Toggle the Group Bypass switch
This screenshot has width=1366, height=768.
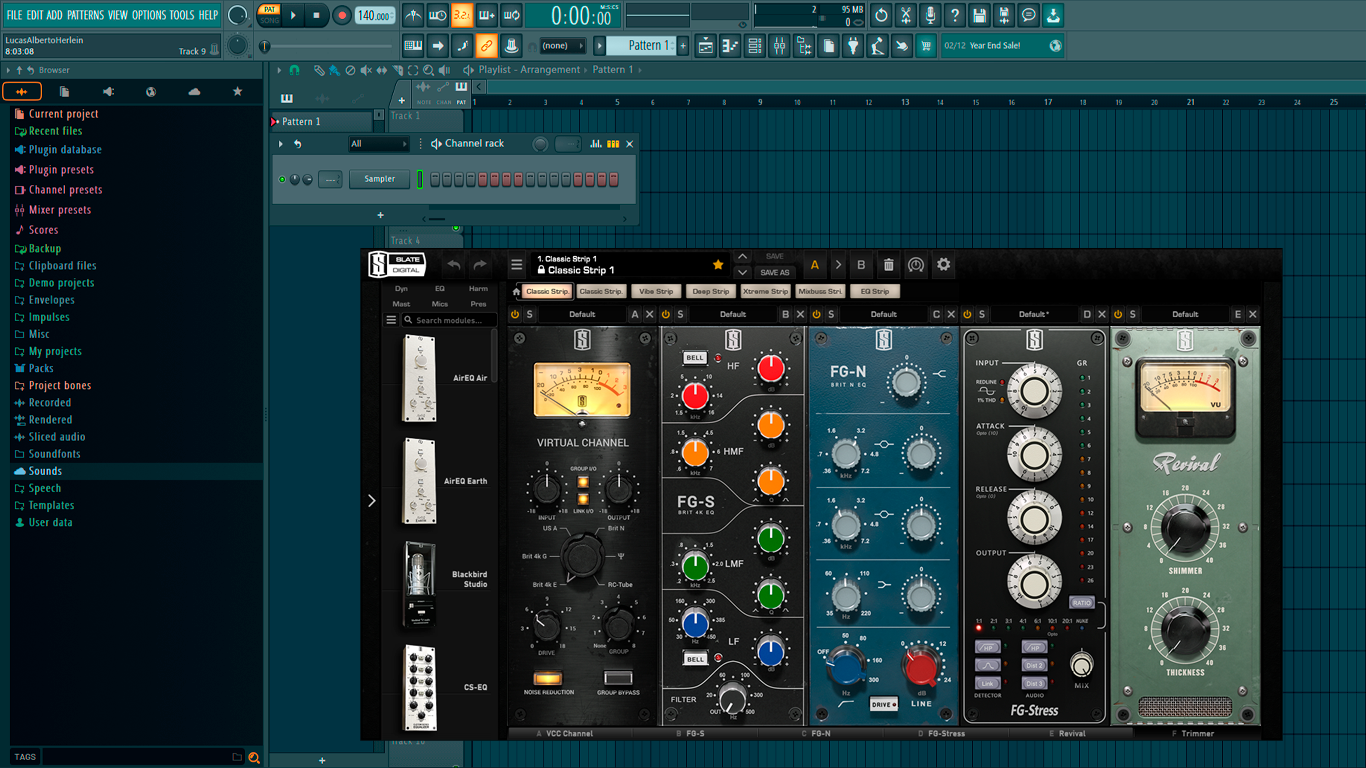(x=618, y=679)
